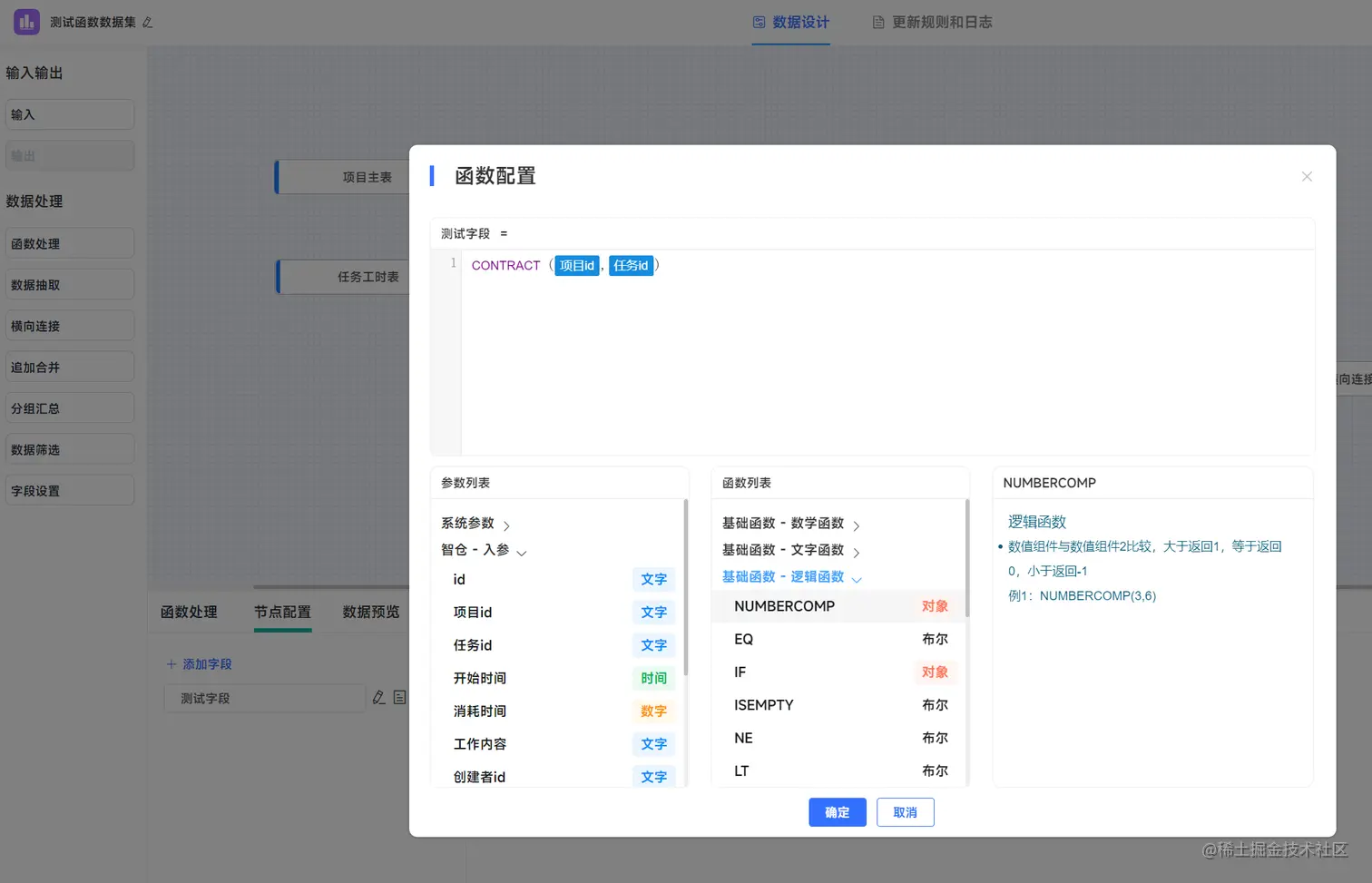Collapse the 智仓 - 入参 group
This screenshot has height=883, width=1372.
[x=522, y=552]
